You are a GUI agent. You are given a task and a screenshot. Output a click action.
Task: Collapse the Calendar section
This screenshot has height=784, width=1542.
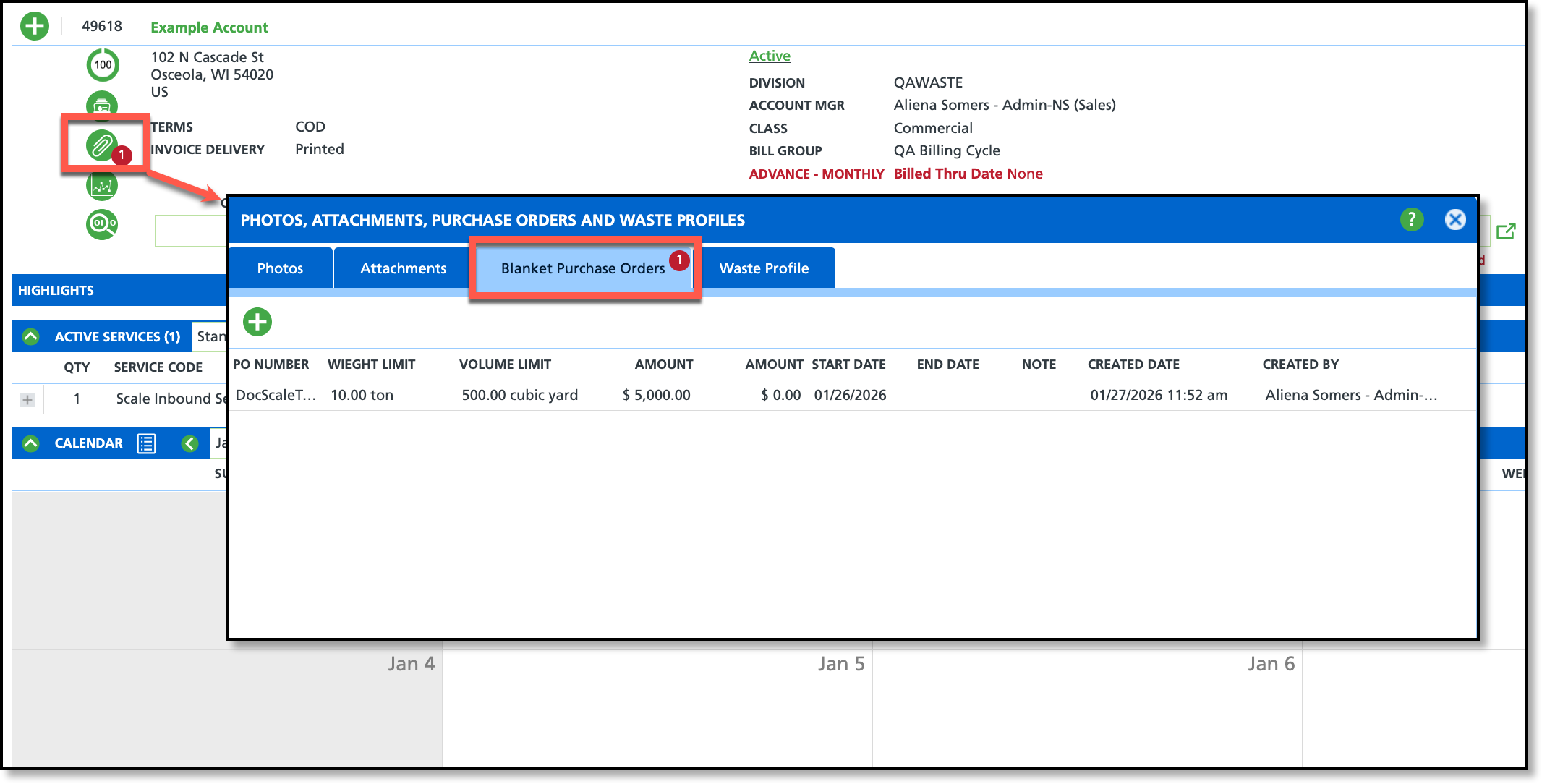click(x=31, y=443)
